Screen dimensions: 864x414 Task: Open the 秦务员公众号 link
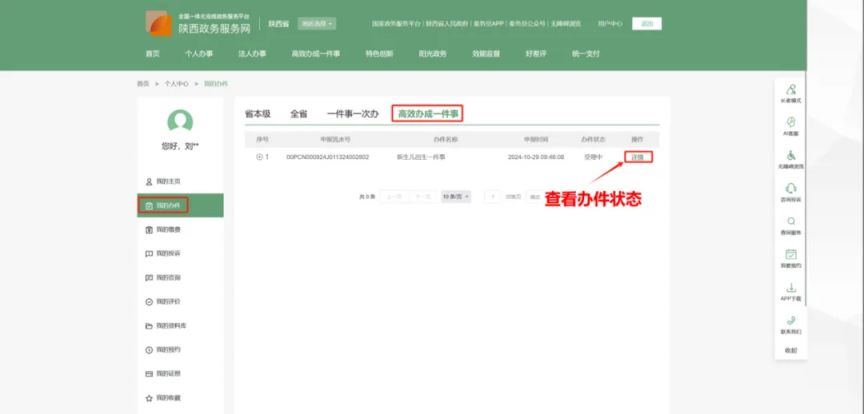pyautogui.click(x=527, y=24)
